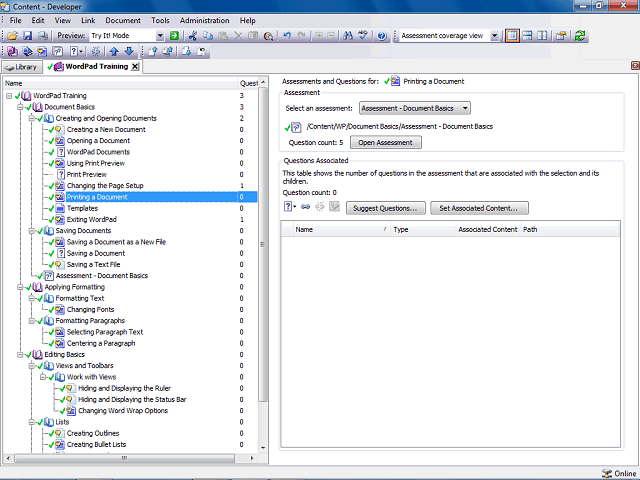Refresh the view with green arrows icon
This screenshot has height=480, width=640.
click(580, 36)
